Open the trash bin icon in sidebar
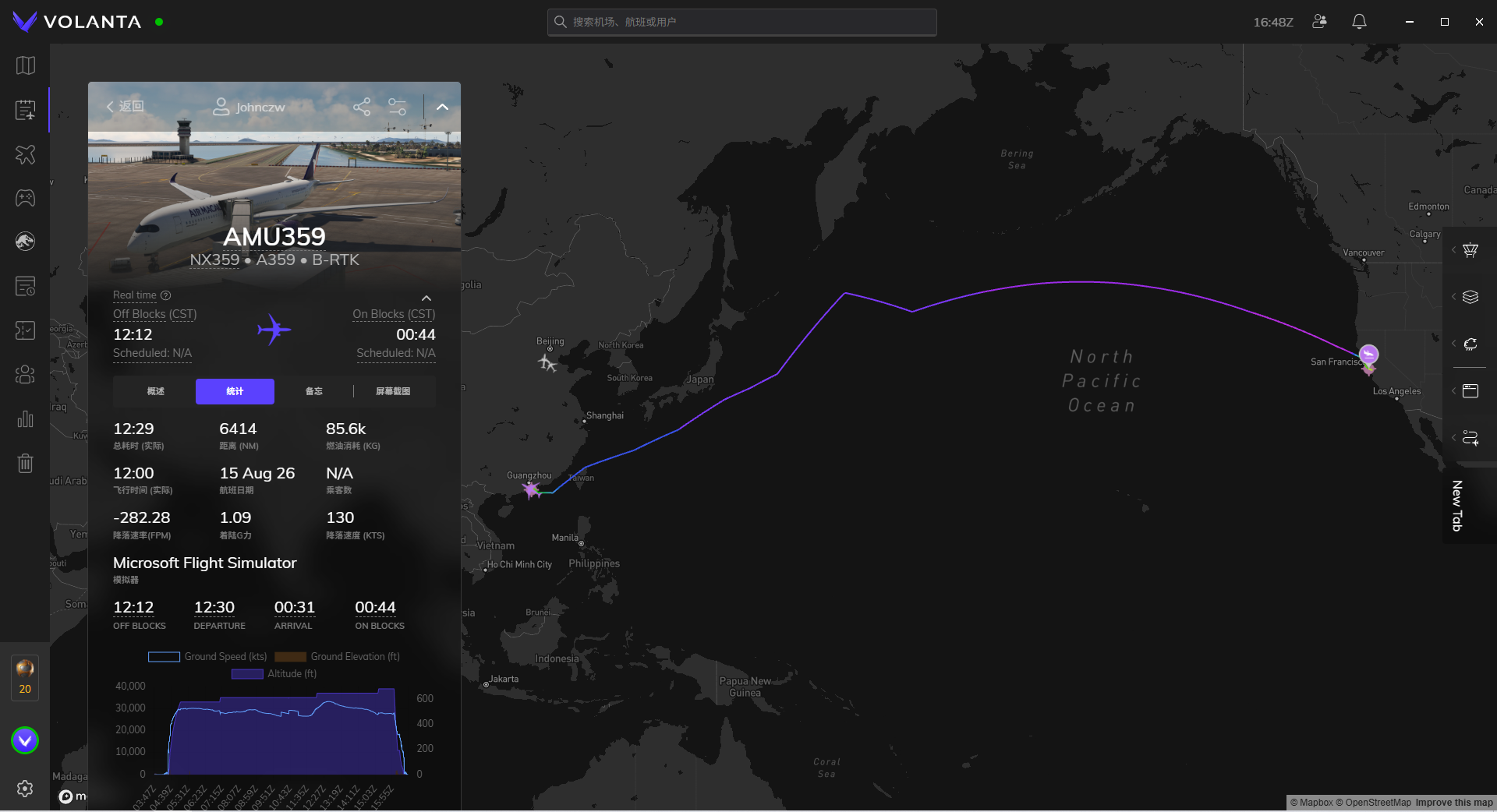Screen dimensions: 1497x812 [x=25, y=463]
